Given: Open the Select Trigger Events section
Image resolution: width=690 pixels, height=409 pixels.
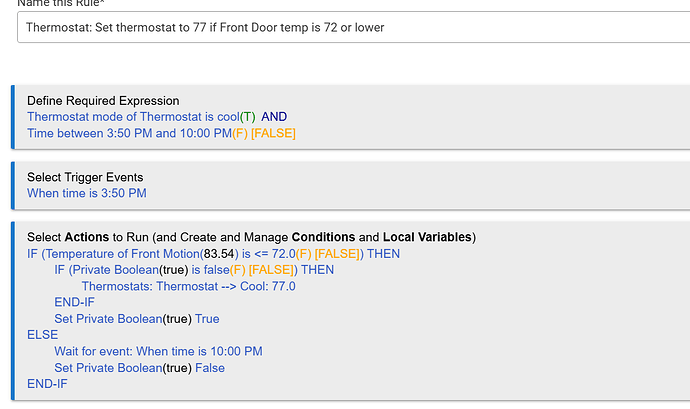Looking at the screenshot, I should [85, 177].
